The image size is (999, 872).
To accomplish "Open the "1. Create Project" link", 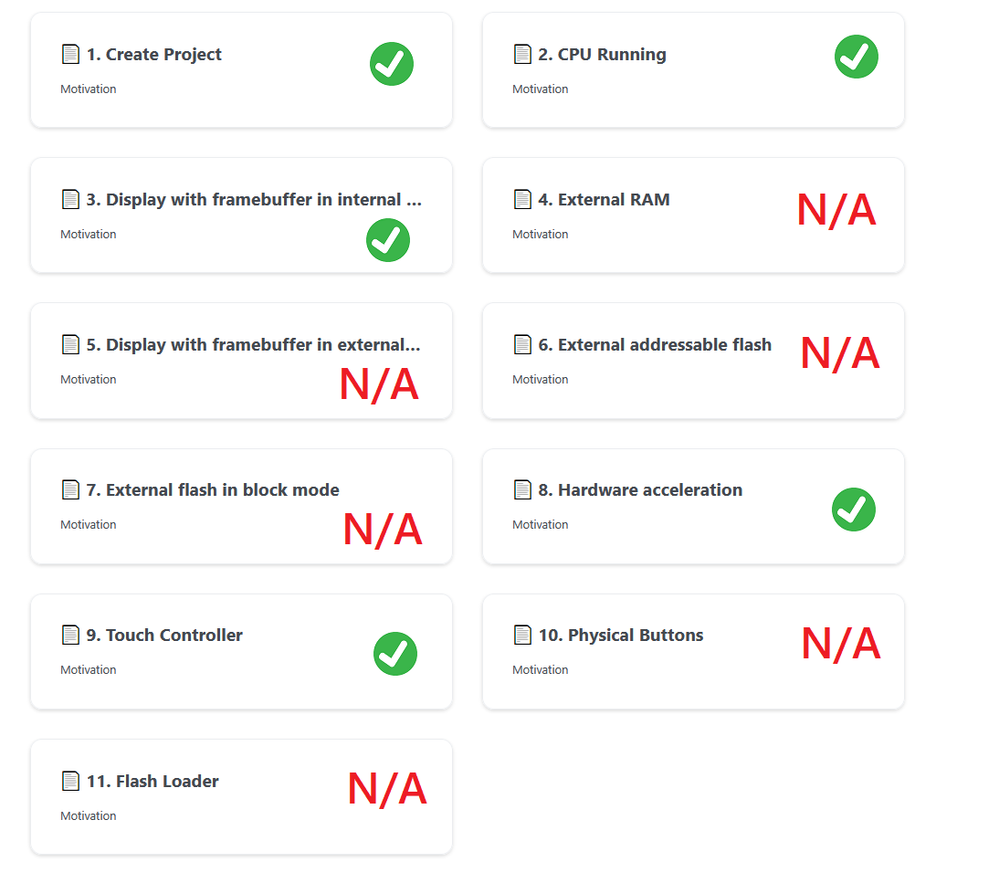I will tap(163, 54).
